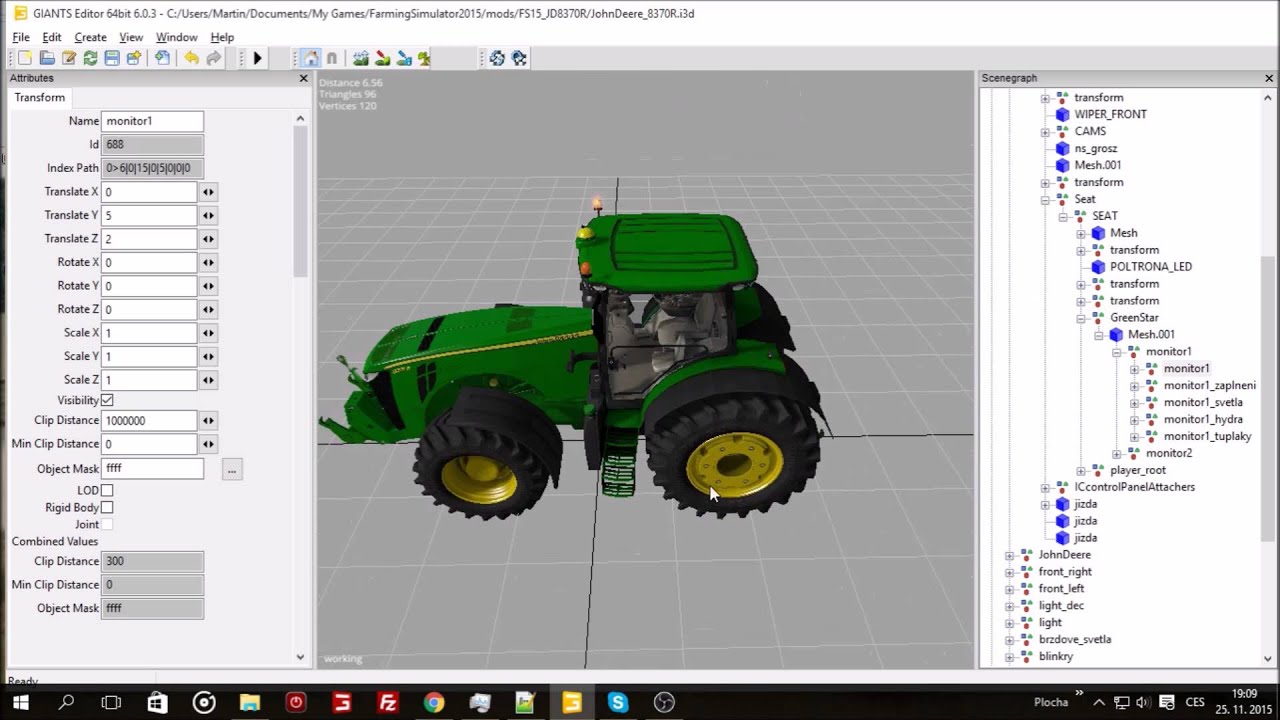This screenshot has width=1280, height=720.
Task: Expand the JohnDeere tree node
Action: [1009, 555]
